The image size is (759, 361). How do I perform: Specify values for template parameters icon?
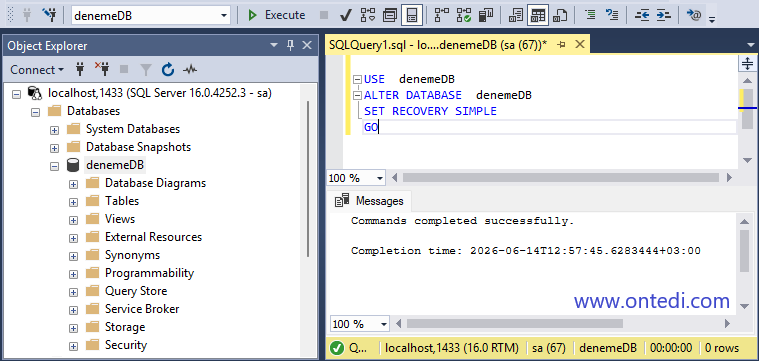click(693, 15)
